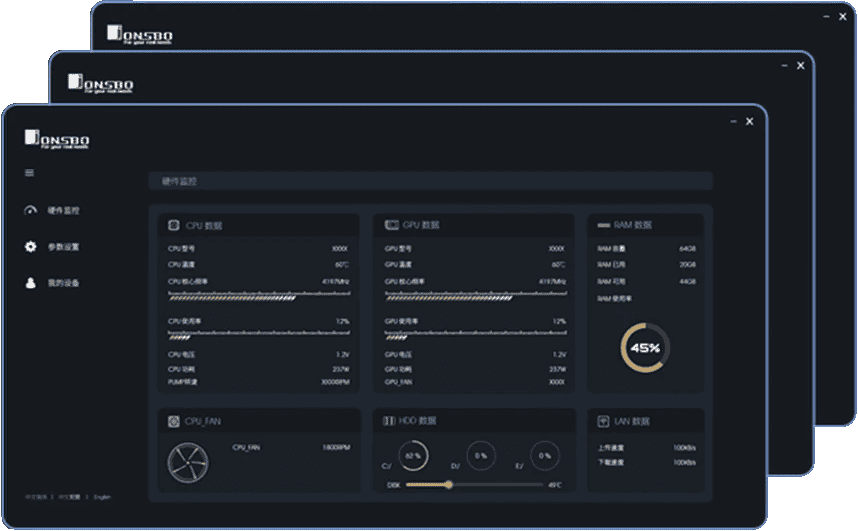
Task: Click the upload speed value 100KB/s
Action: [685, 448]
